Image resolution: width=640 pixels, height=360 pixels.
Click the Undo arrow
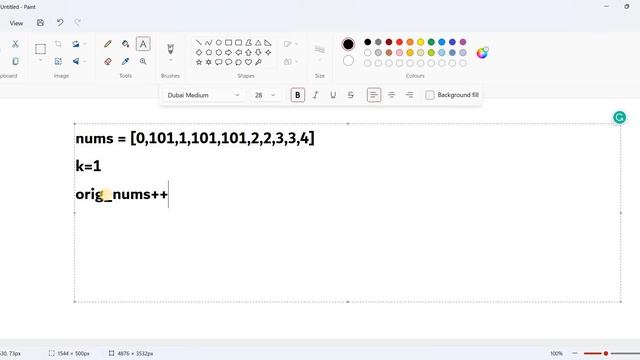coord(60,23)
